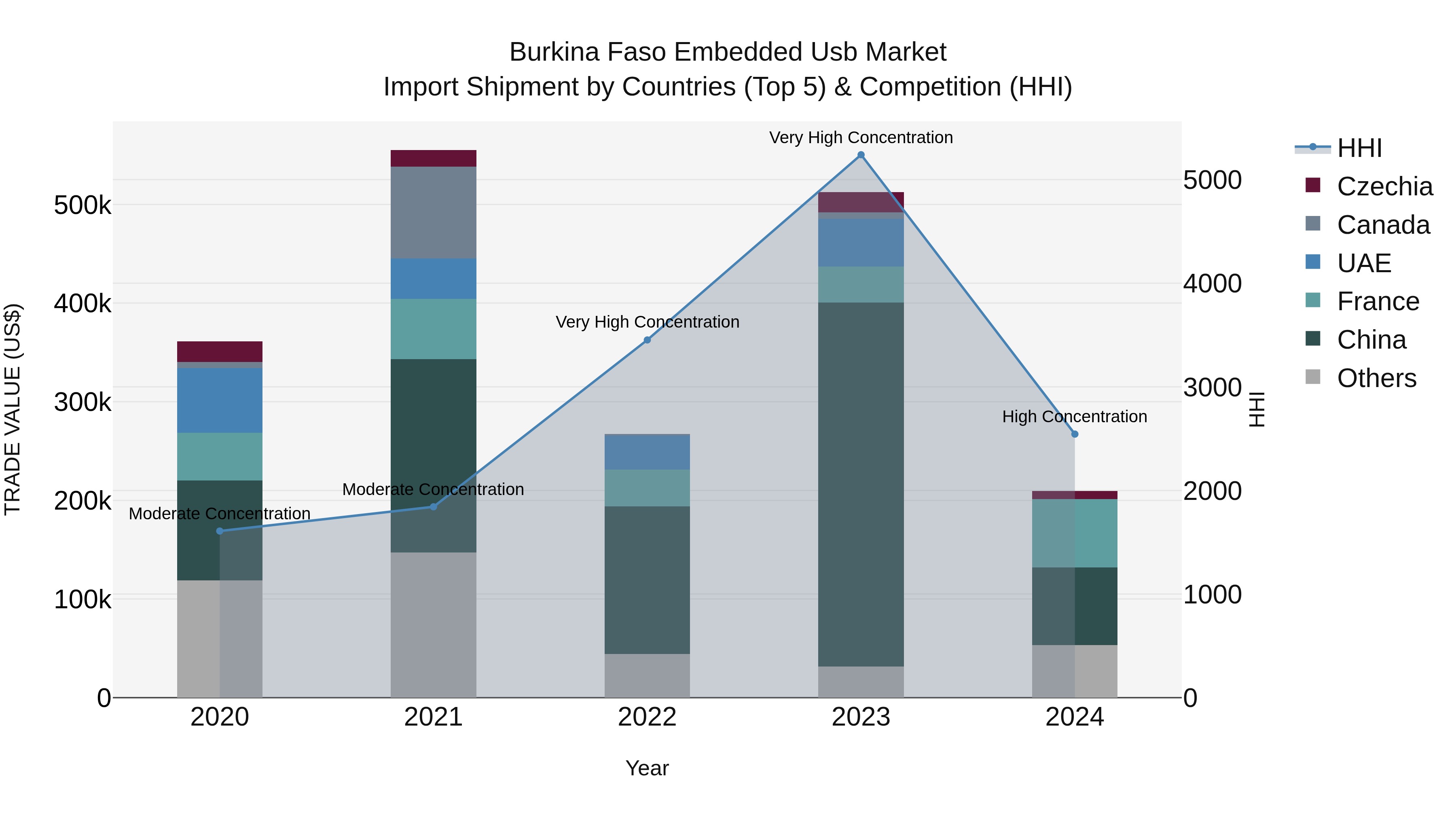
Task: Click the High Concentration annotation
Action: tap(1075, 417)
